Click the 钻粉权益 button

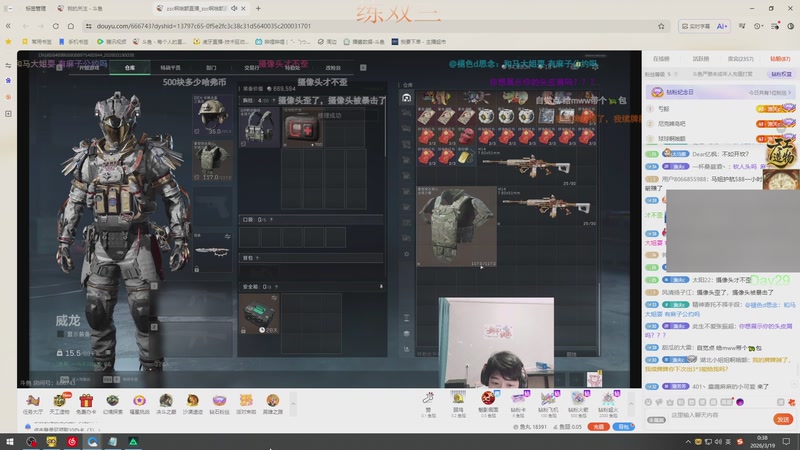781,74
